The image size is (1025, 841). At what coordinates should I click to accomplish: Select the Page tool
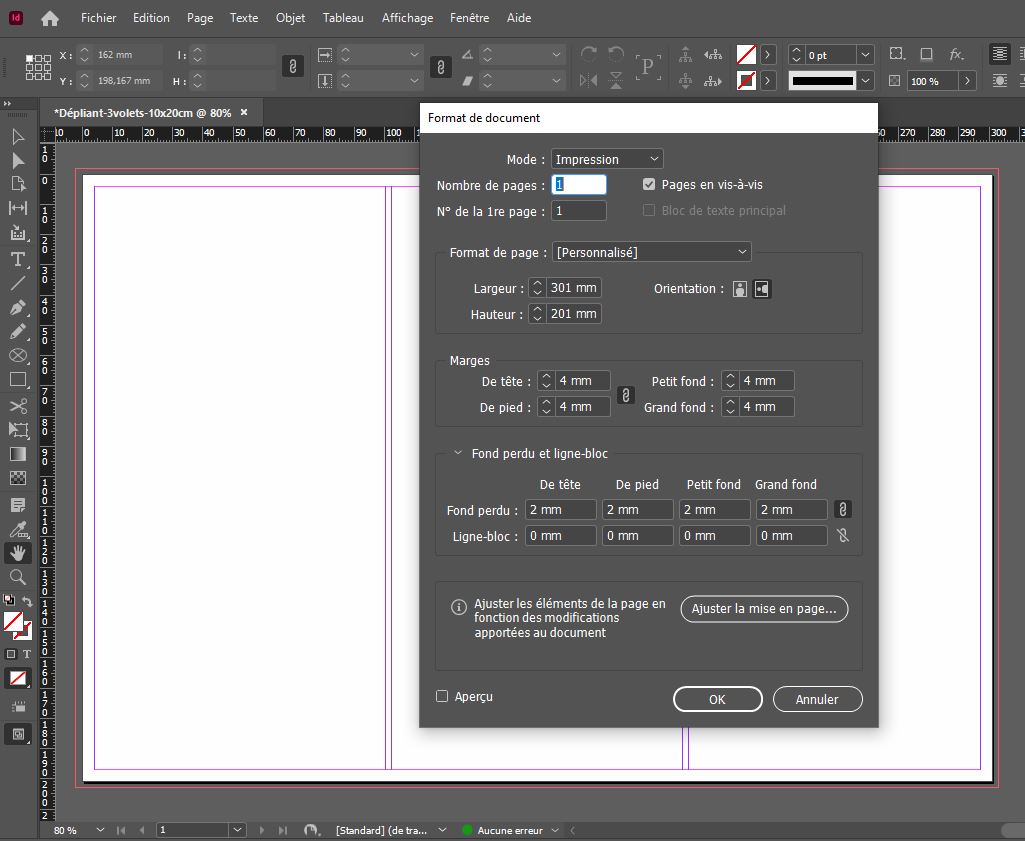(x=18, y=184)
